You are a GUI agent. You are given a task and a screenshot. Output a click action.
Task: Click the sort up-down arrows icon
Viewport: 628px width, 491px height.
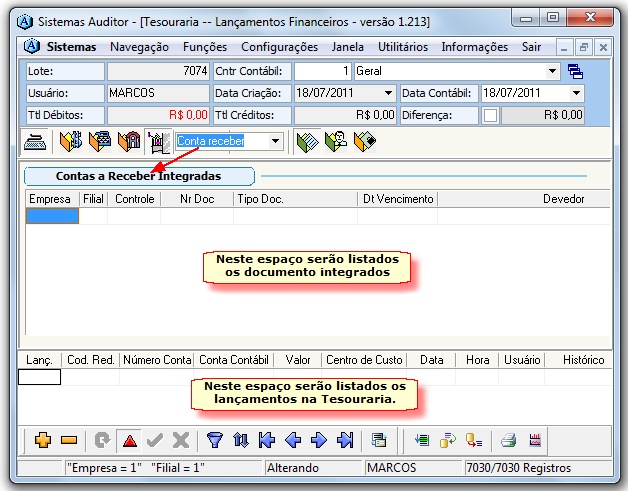241,440
